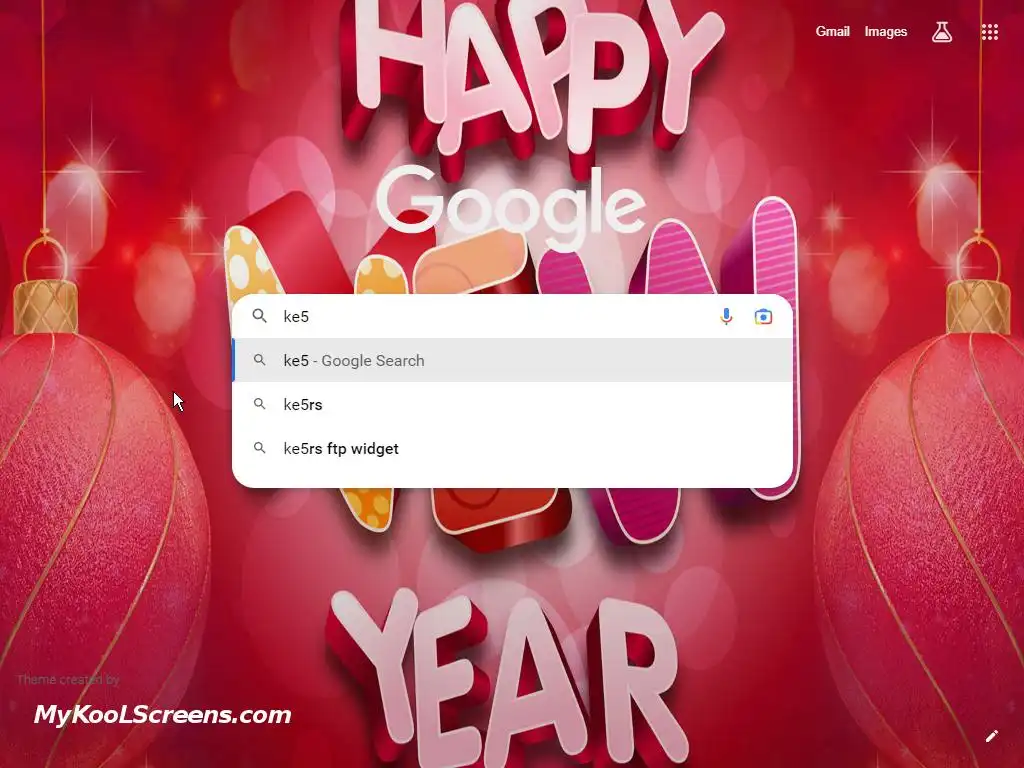Open the Google apps grid
This screenshot has height=768, width=1024.
point(989,32)
